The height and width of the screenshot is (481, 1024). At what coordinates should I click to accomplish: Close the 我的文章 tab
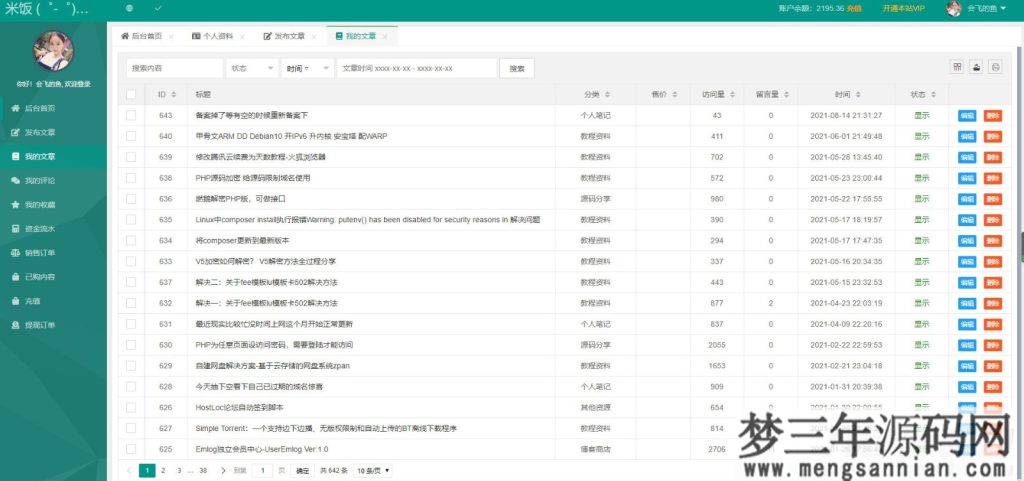[385, 37]
